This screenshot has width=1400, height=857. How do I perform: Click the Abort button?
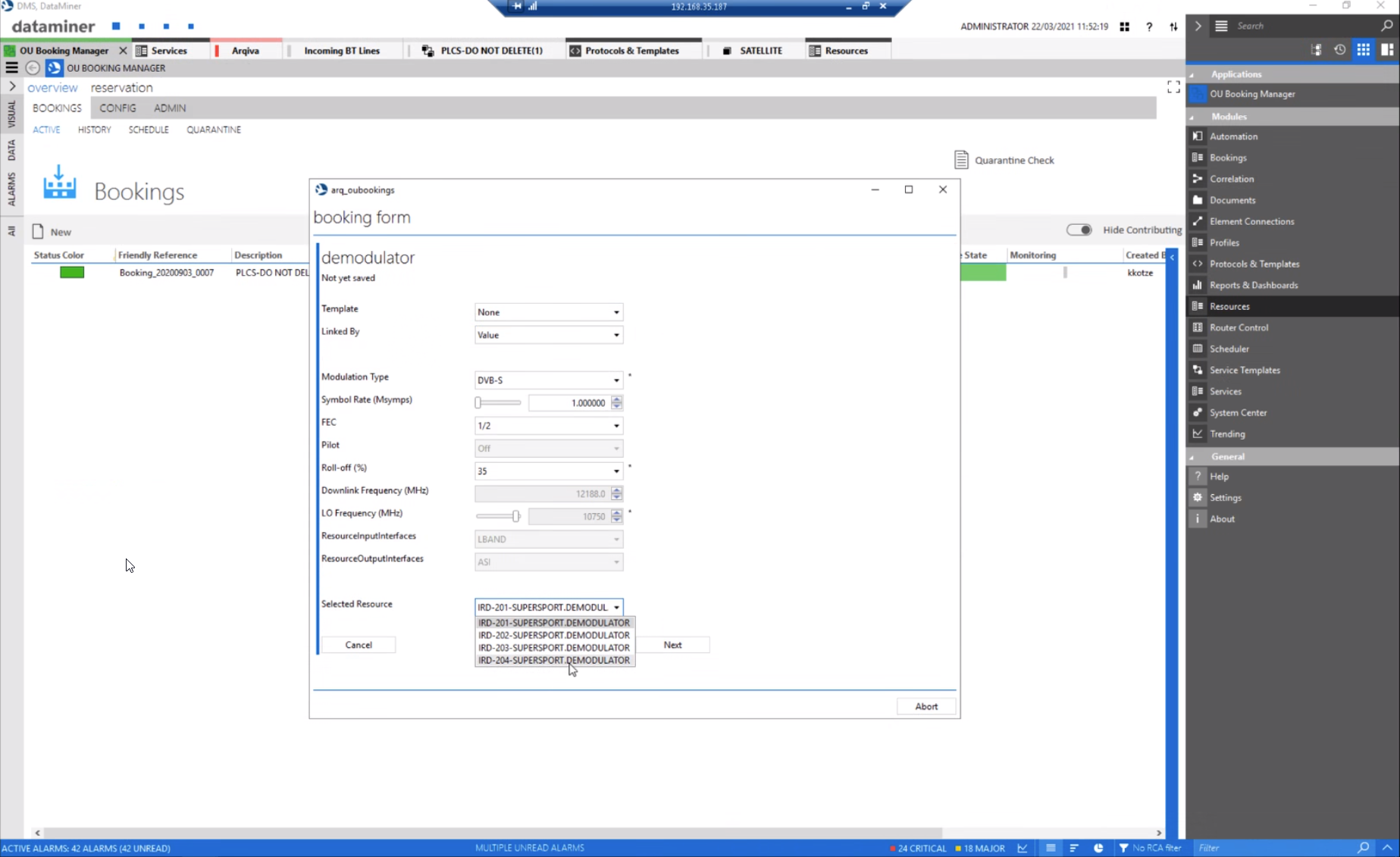pyautogui.click(x=926, y=706)
